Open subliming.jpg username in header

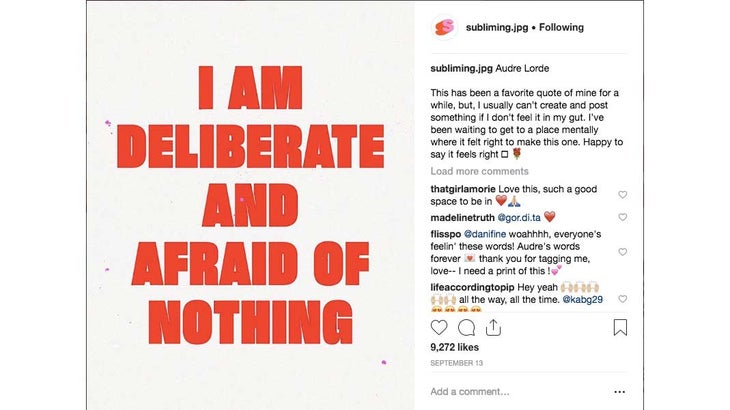pyautogui.click(x=497, y=27)
